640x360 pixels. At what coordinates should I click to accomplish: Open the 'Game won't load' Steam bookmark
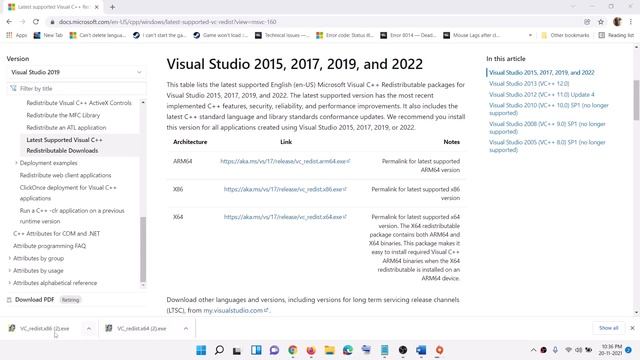220,36
